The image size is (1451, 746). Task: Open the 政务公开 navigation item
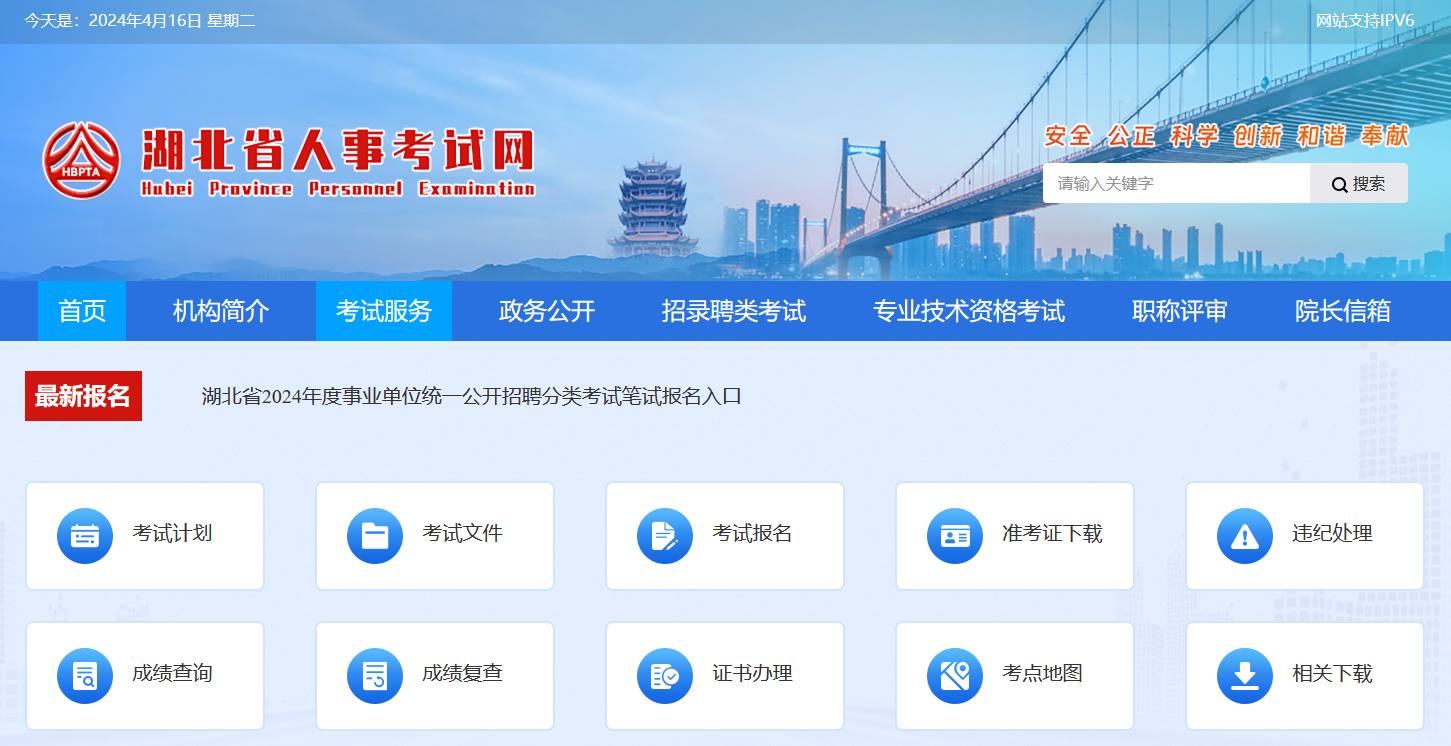(547, 311)
